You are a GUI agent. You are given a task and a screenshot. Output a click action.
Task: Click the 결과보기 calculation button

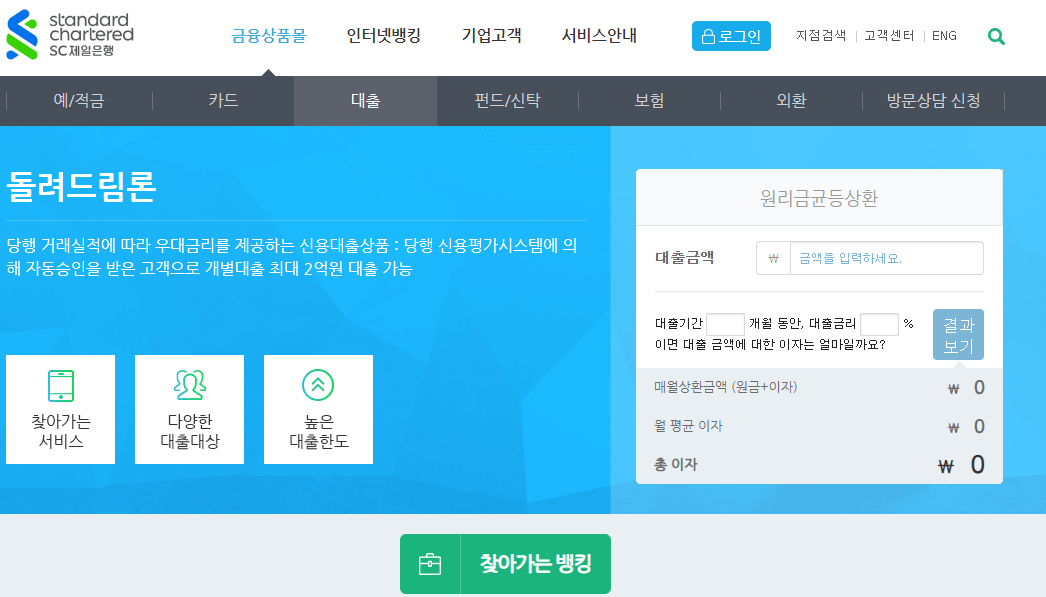[957, 334]
